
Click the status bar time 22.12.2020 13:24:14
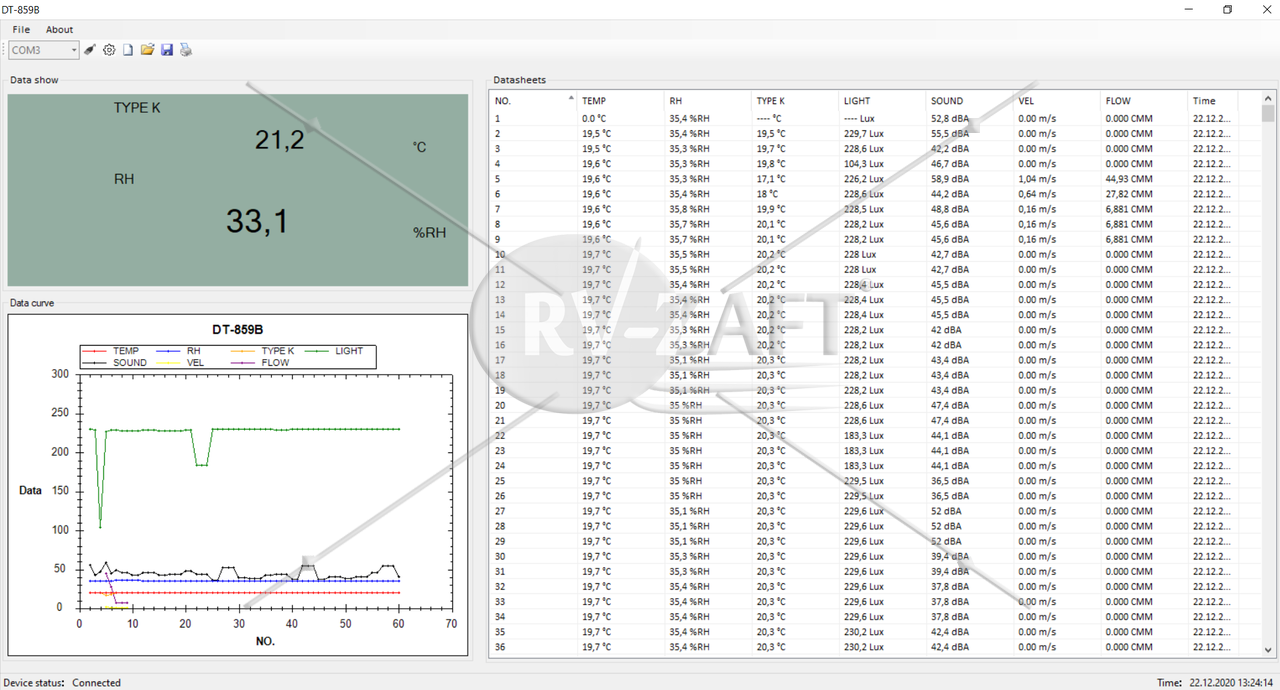[x=1232, y=683]
